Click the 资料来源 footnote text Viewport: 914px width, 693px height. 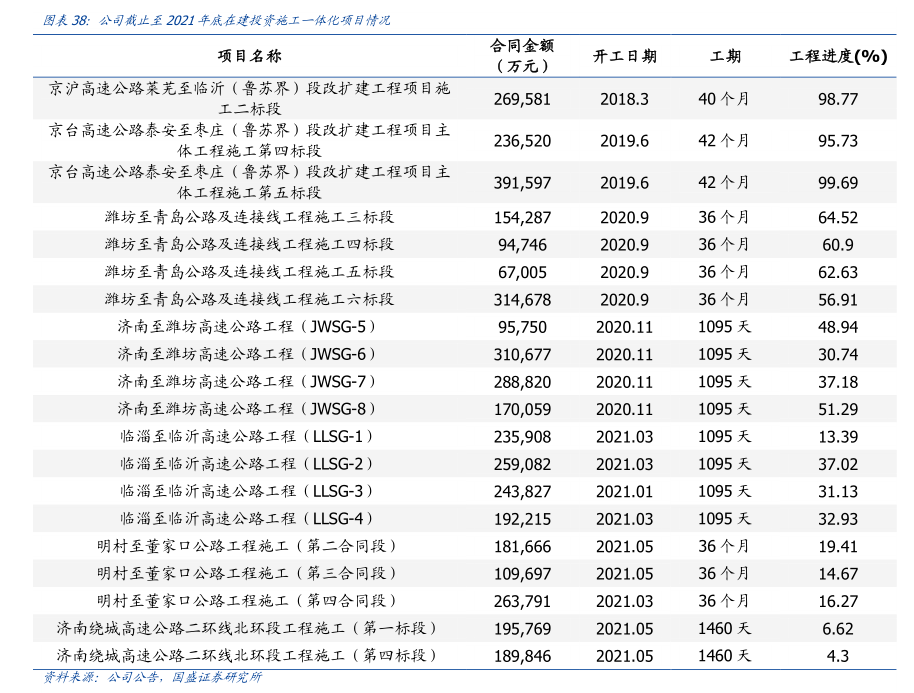tap(152, 677)
